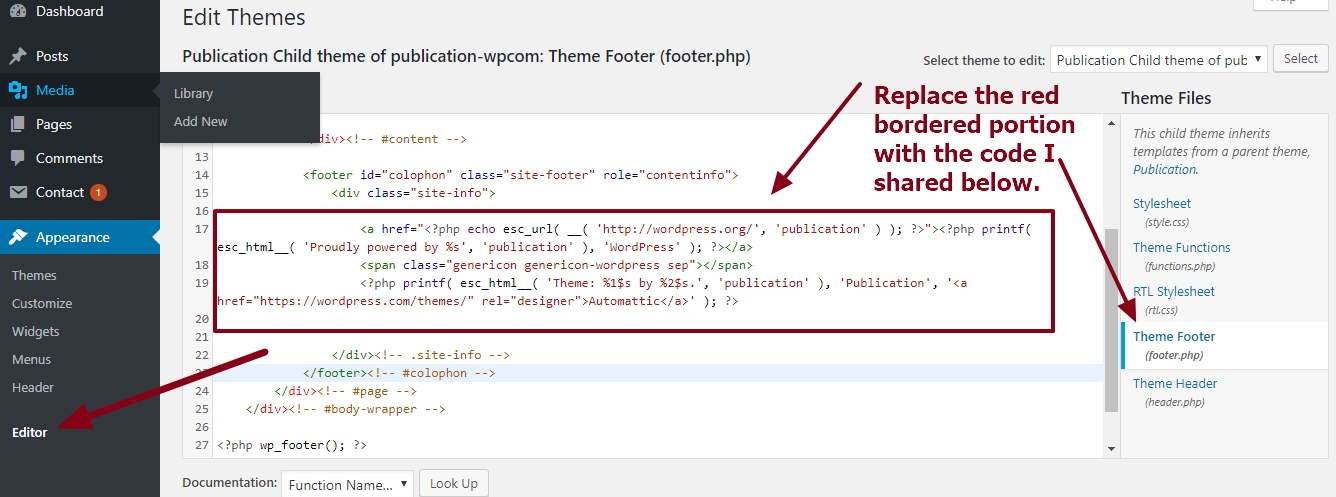1336x497 pixels.
Task: Open Library from the Media submenu
Action: 193,93
